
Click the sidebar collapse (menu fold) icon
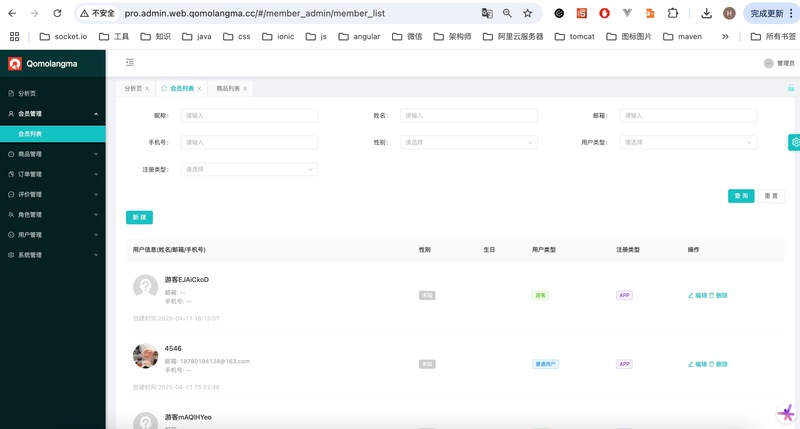point(130,62)
